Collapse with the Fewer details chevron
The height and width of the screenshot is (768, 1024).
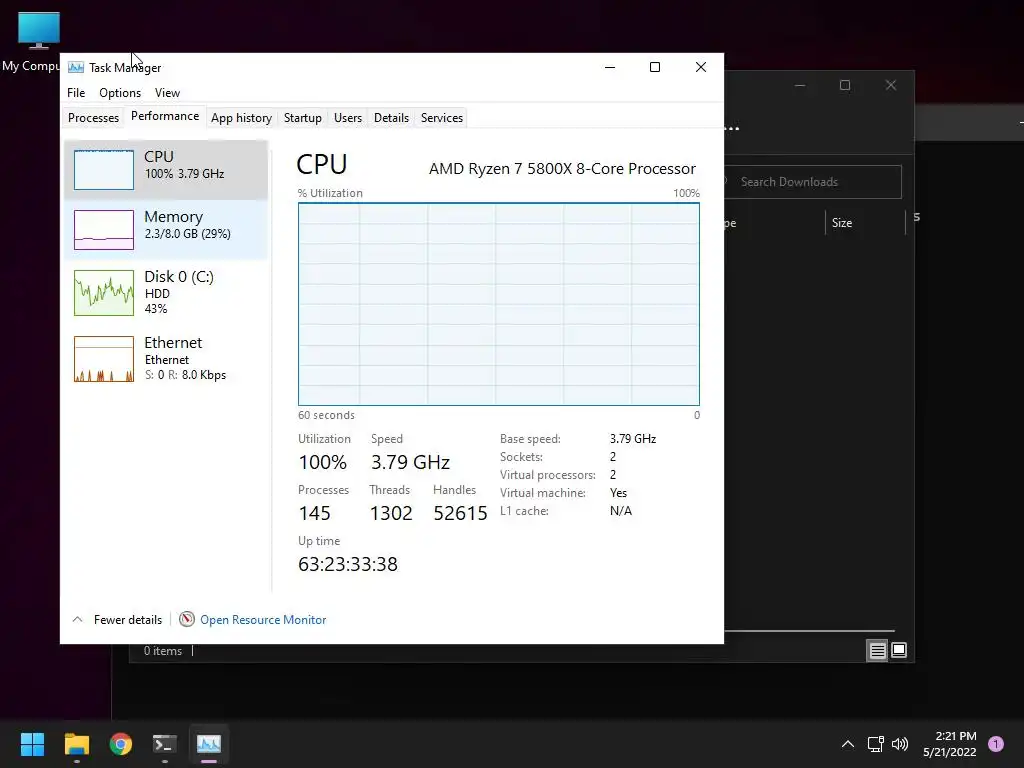tap(77, 619)
